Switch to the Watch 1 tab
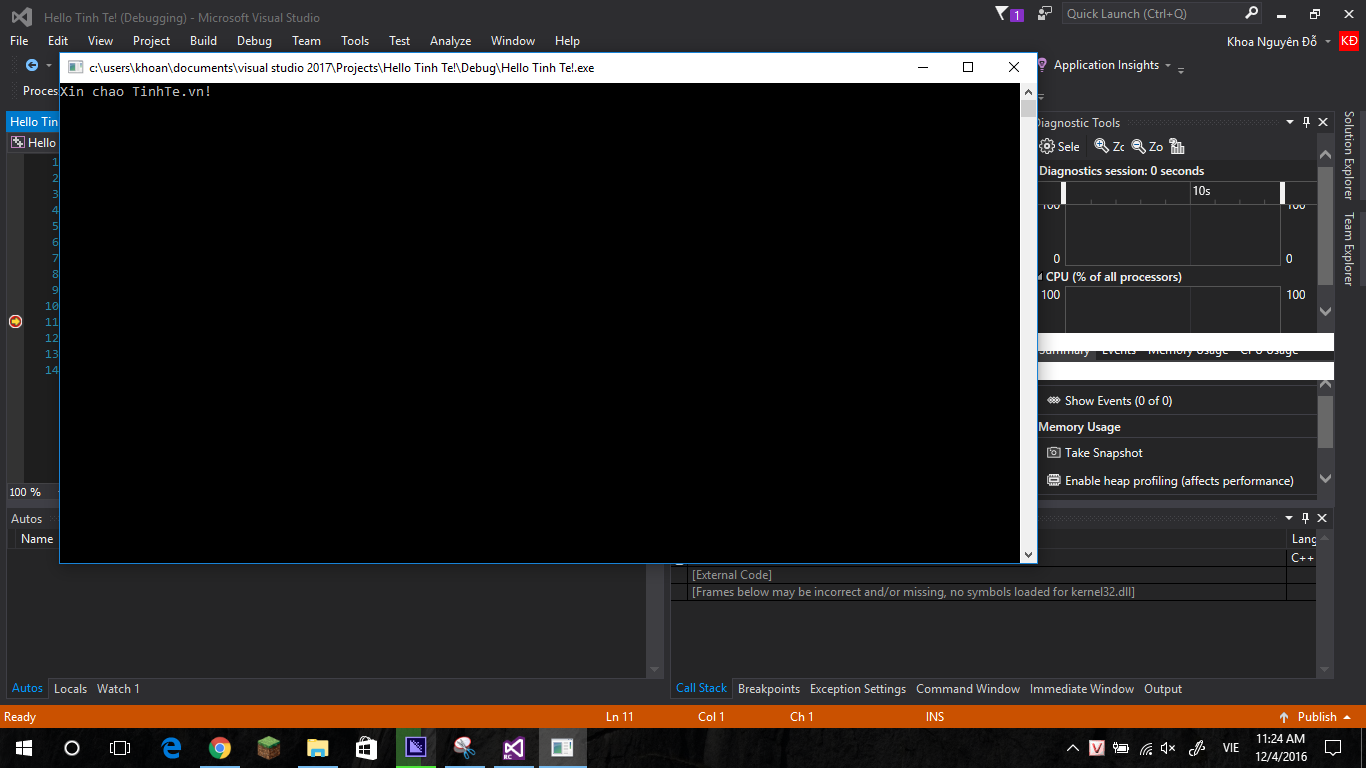The width and height of the screenshot is (1366, 768). tap(118, 689)
